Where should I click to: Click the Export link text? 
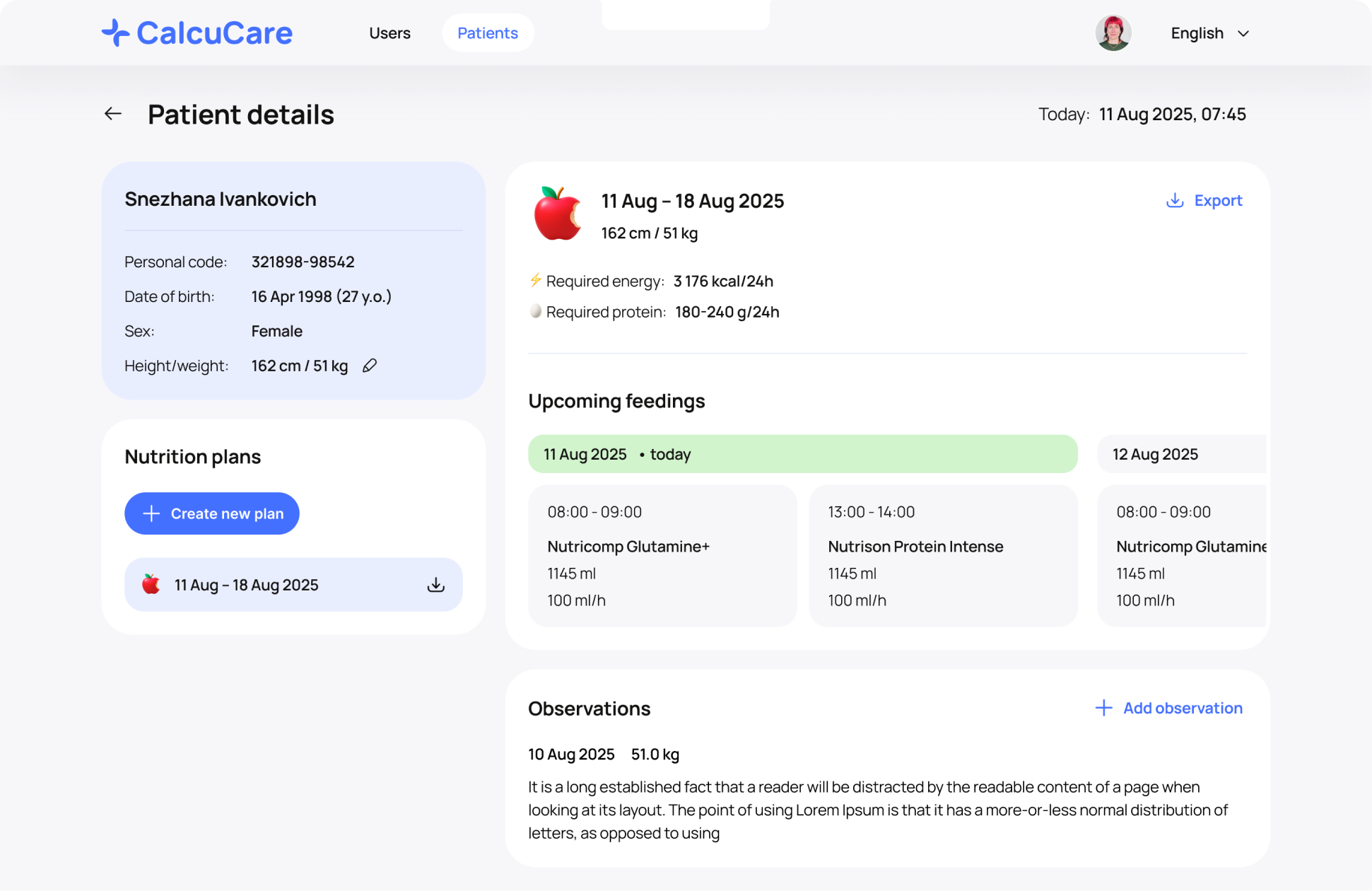coord(1218,201)
